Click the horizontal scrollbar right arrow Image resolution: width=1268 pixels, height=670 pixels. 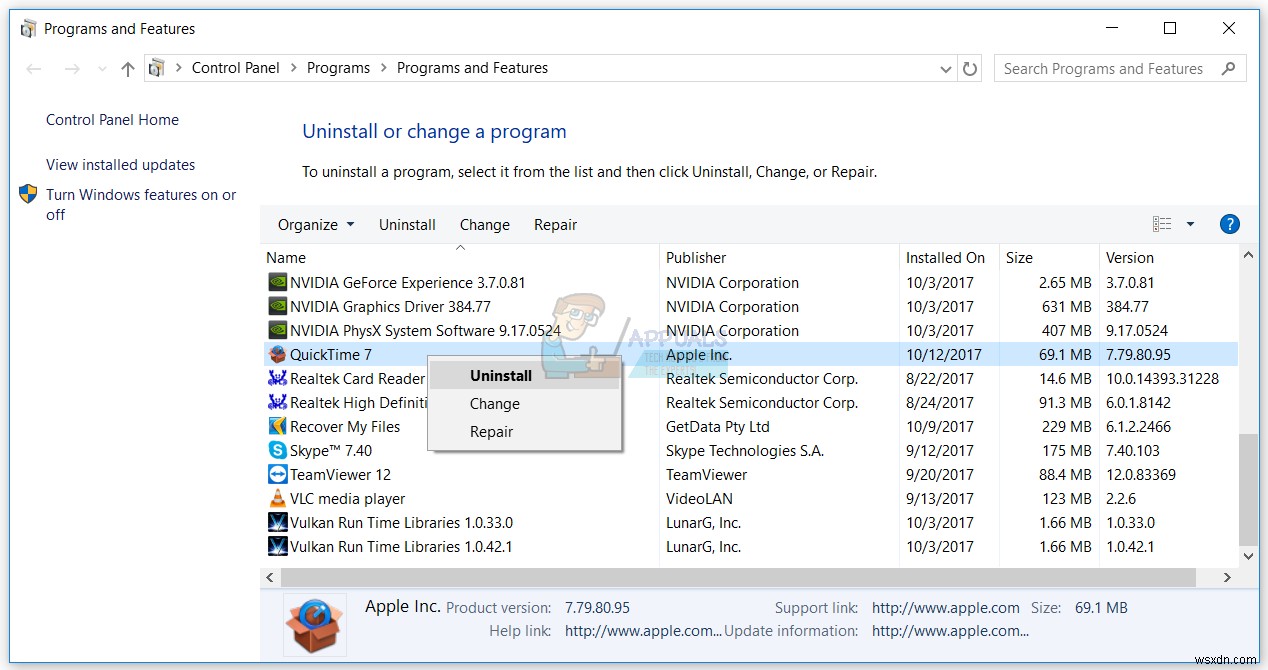[1226, 577]
